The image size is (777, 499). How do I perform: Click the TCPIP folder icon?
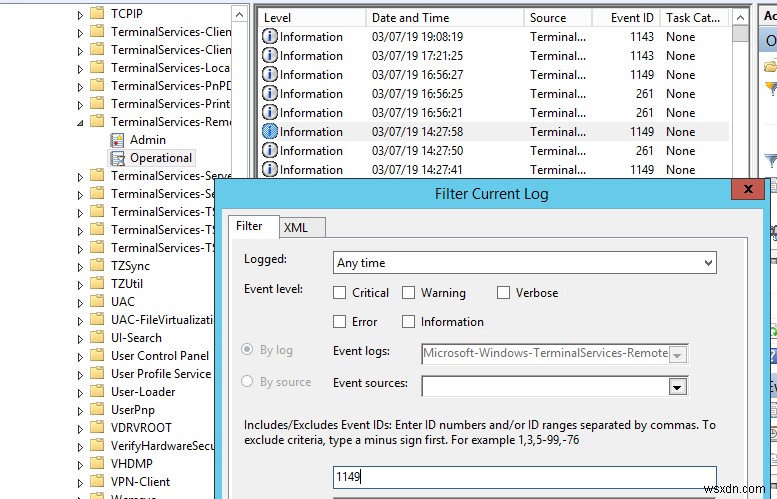97,13
